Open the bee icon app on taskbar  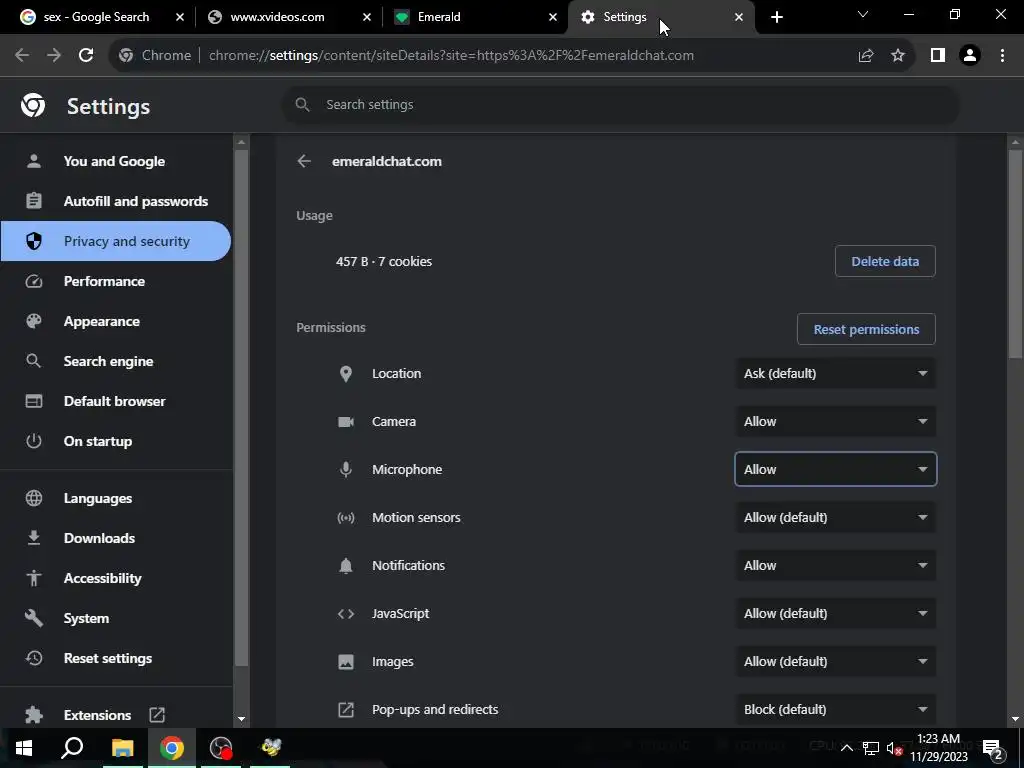270,748
